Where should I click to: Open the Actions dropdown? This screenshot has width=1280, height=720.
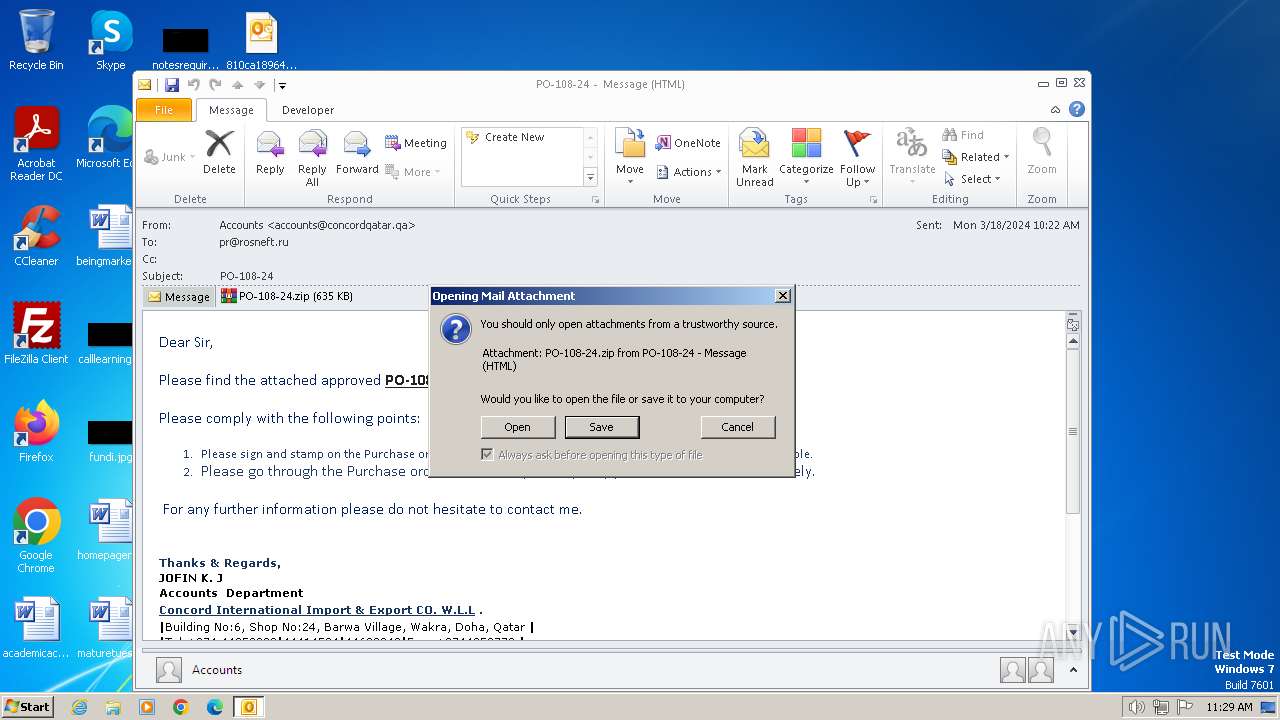coord(689,172)
